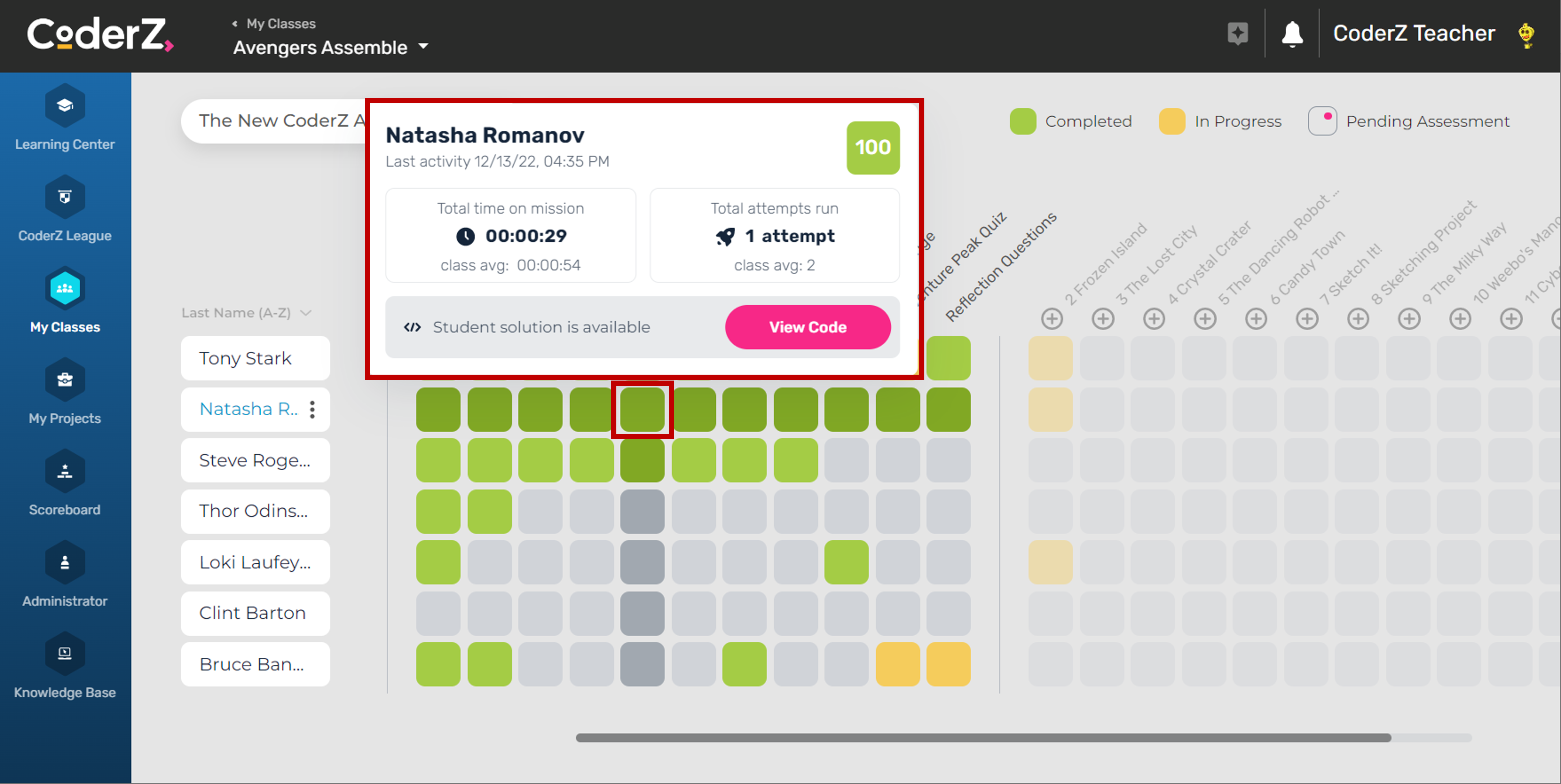
Task: Open the Knowledge Base sidebar icon
Action: point(65,654)
